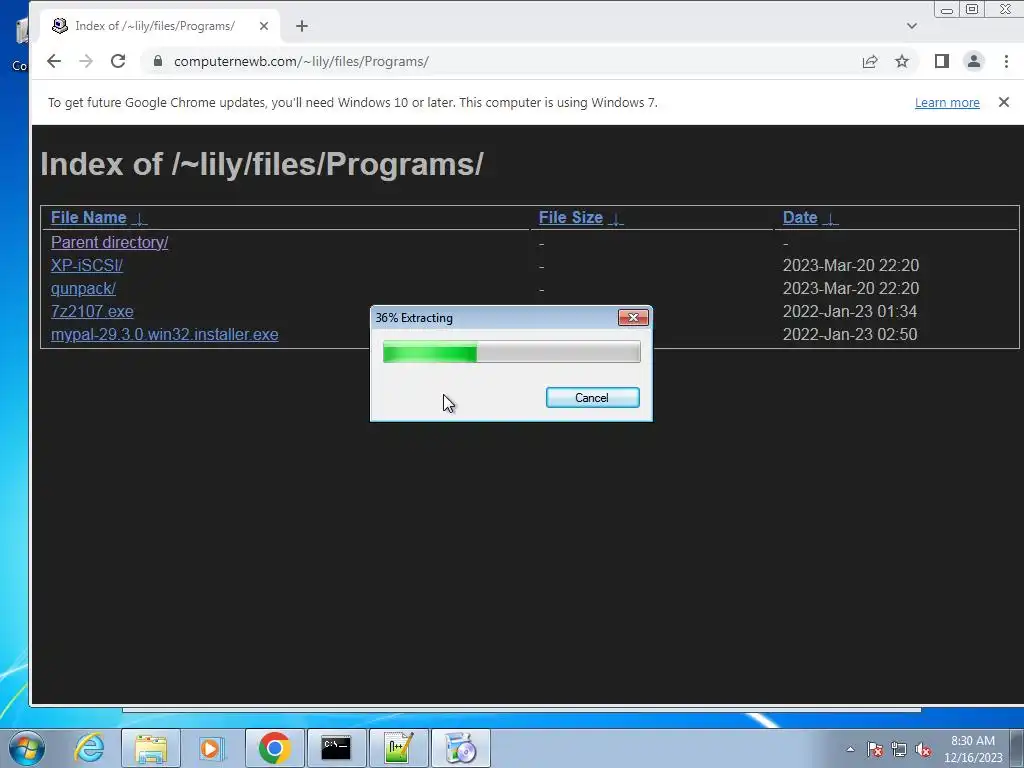Open the Parent directory/ link
The image size is (1024, 768).
pos(109,242)
